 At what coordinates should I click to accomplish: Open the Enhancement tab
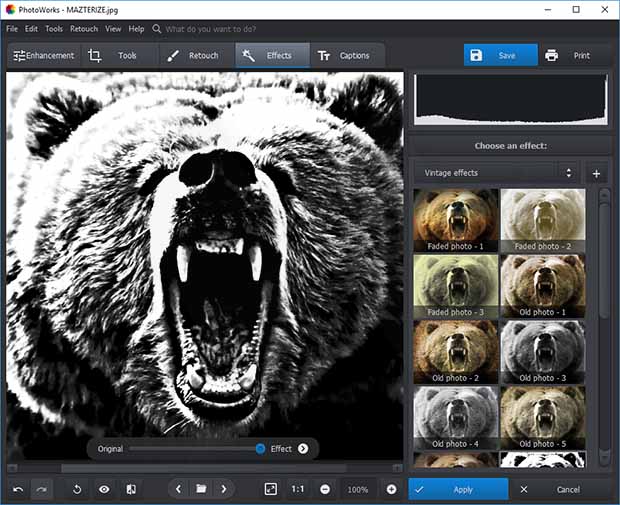coord(43,55)
